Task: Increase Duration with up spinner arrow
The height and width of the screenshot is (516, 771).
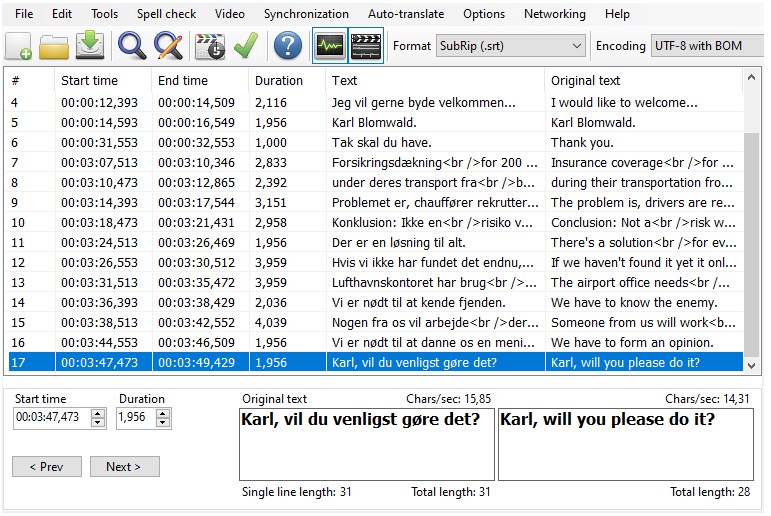Action: (163, 413)
